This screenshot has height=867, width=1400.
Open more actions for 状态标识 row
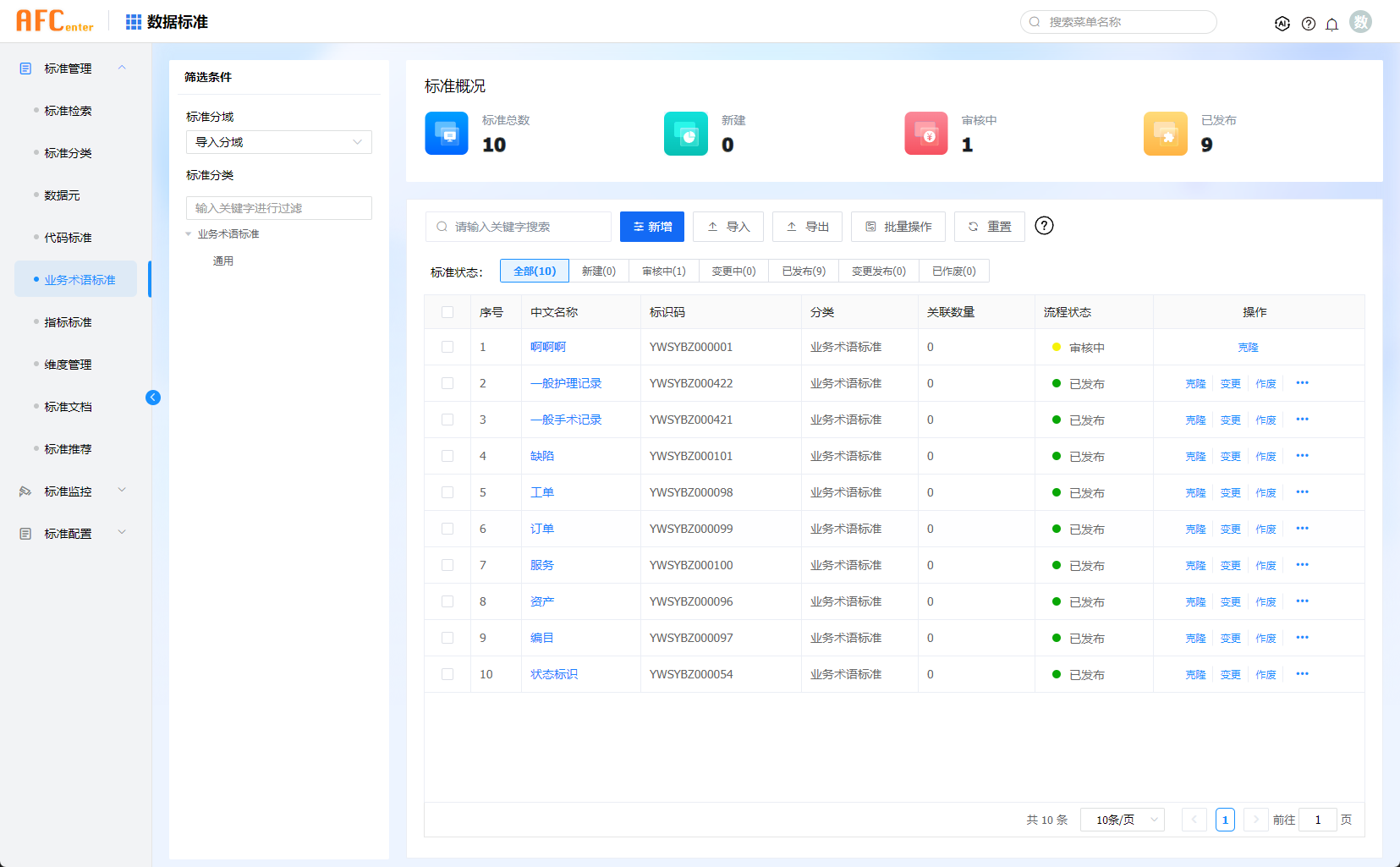click(1303, 674)
